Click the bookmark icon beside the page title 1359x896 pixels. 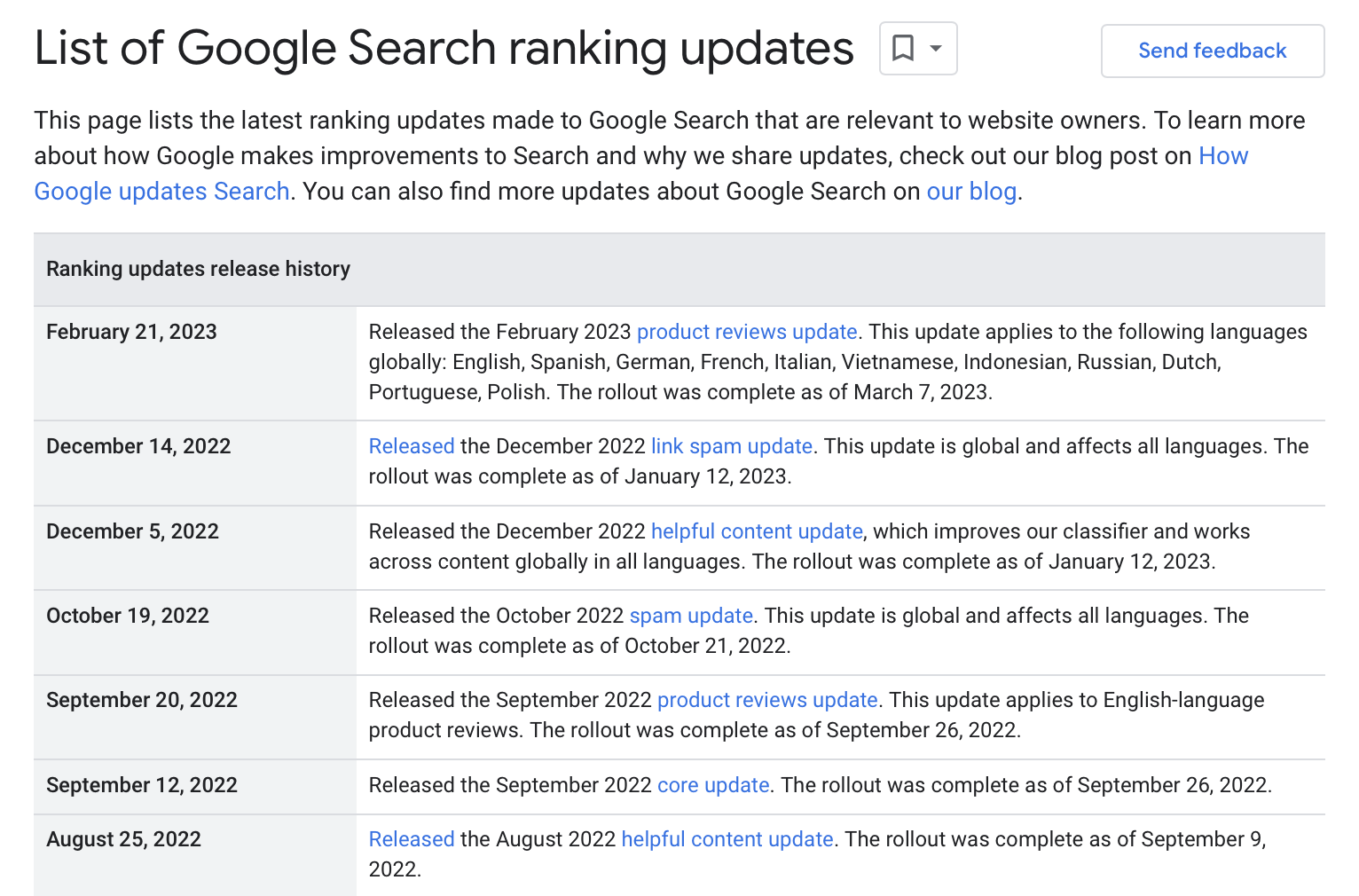pos(903,48)
